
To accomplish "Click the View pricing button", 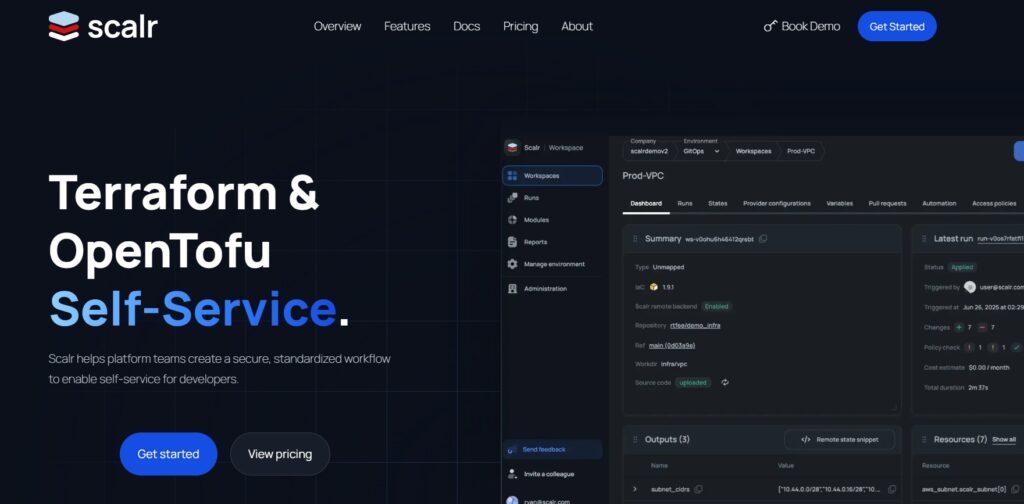I will coord(280,454).
